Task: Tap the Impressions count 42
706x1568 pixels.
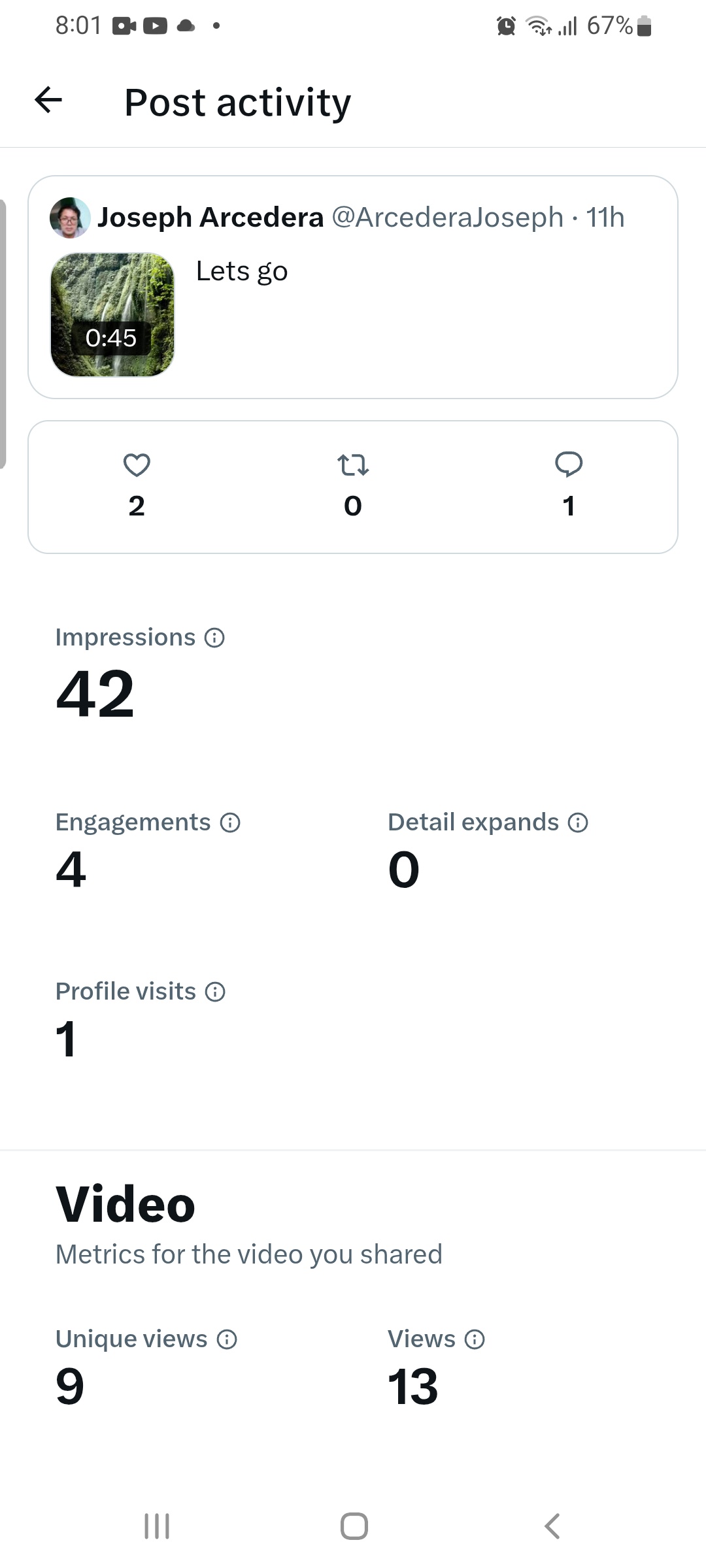Action: click(x=95, y=694)
